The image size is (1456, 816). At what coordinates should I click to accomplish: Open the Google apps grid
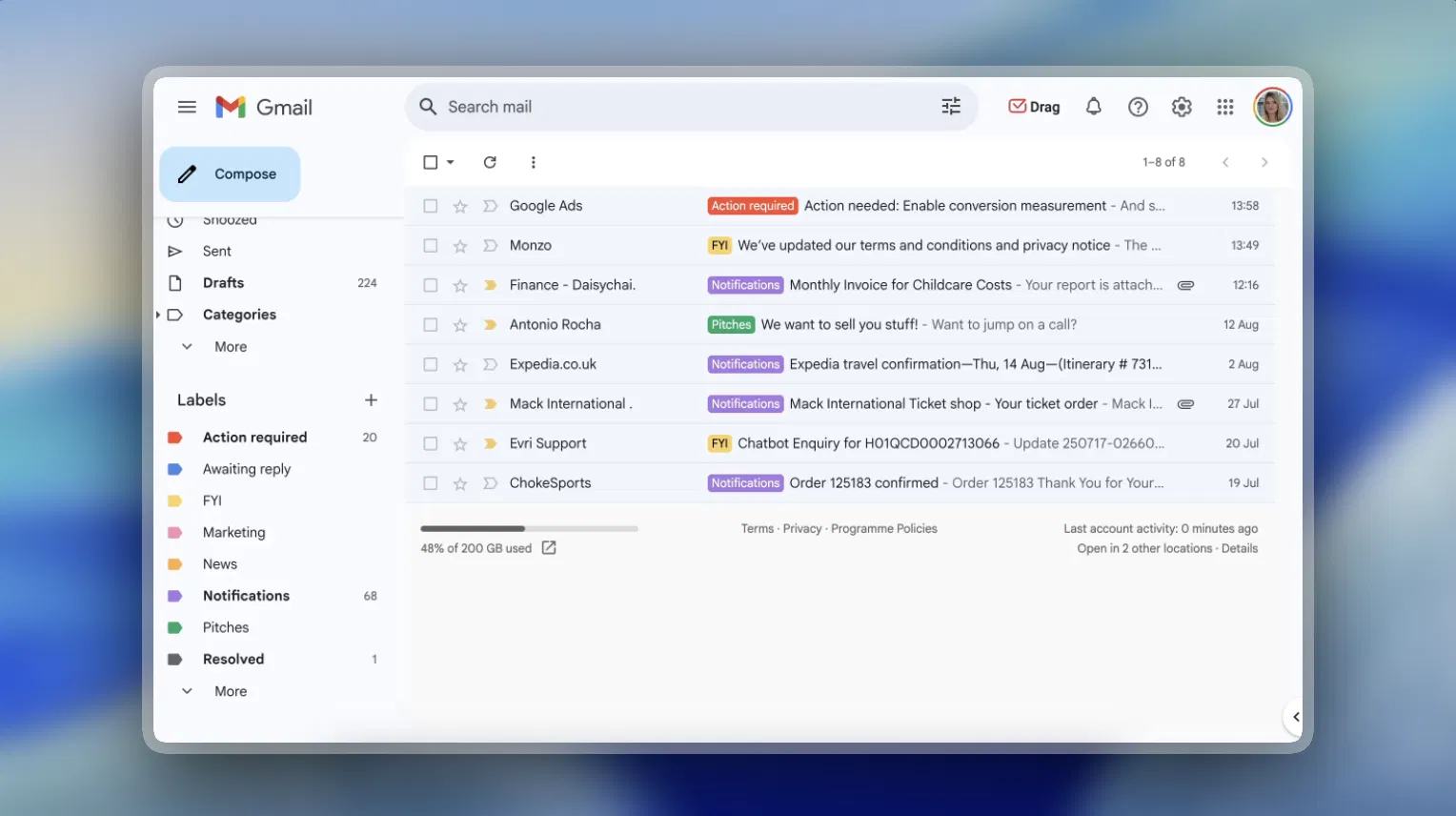click(1225, 107)
